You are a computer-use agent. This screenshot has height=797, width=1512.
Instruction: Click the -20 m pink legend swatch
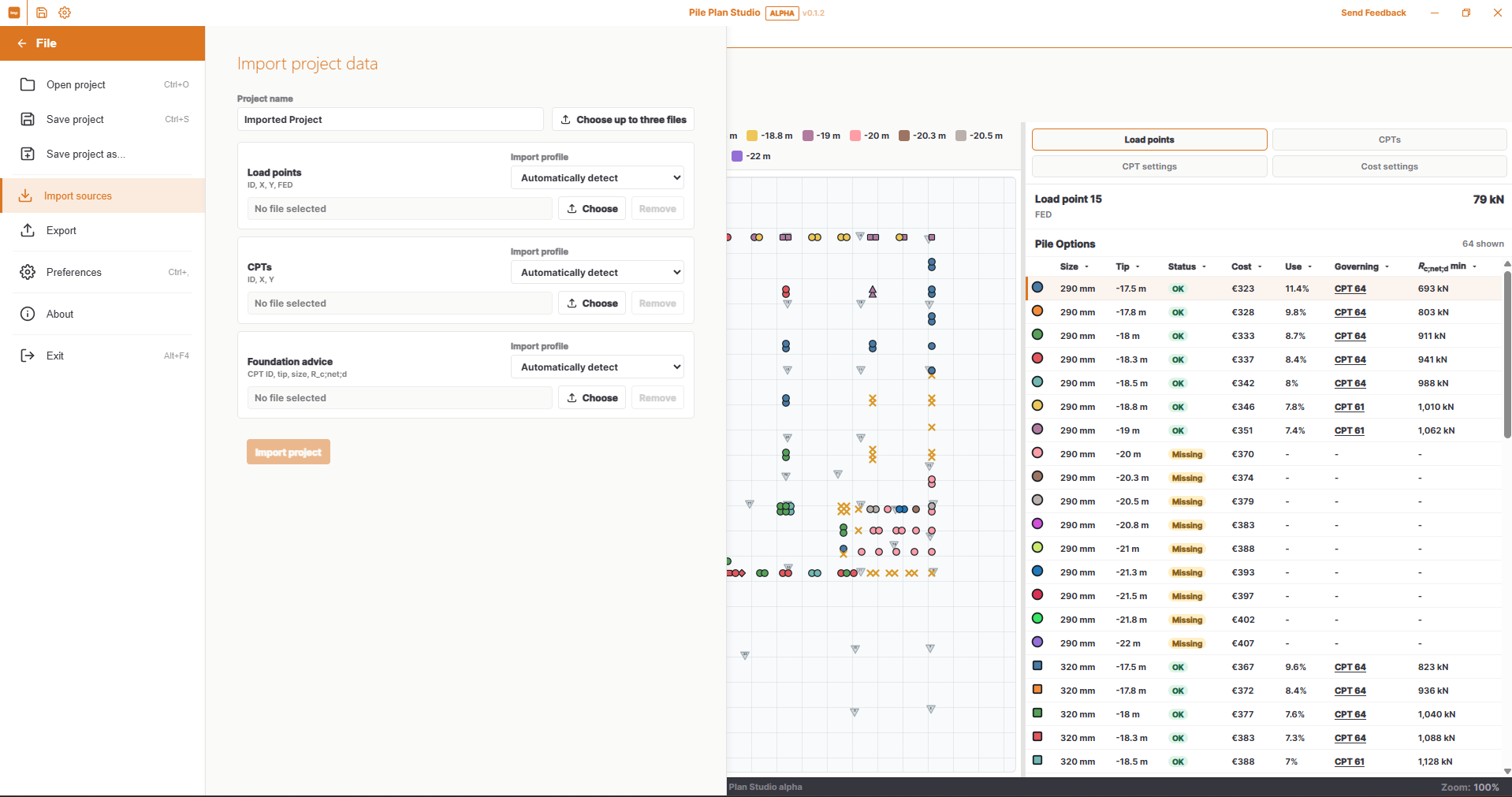pos(855,136)
